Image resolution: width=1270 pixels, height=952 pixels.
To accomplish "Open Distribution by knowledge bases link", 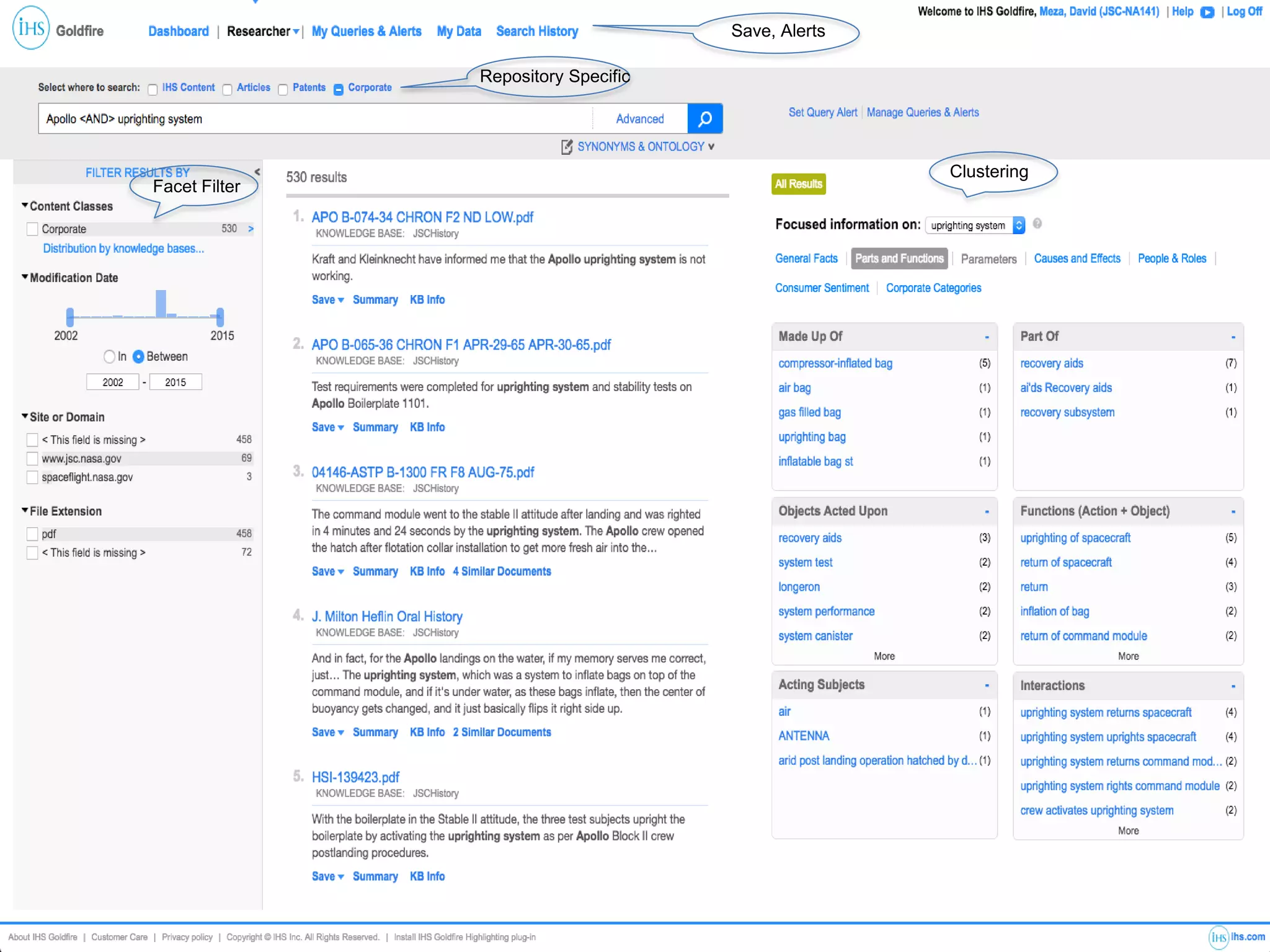I will point(123,249).
